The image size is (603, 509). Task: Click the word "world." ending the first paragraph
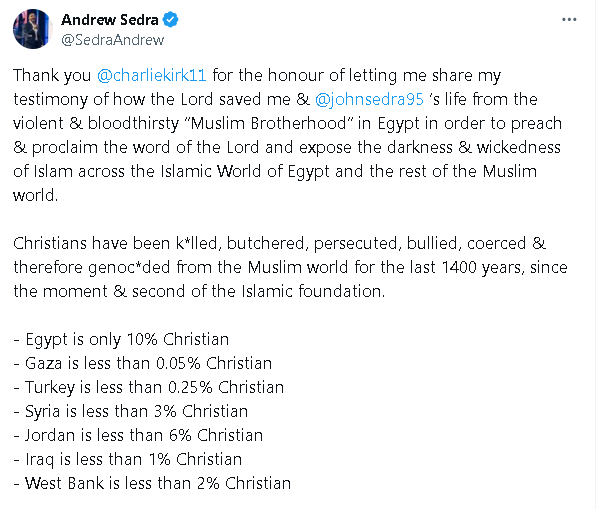(35, 195)
